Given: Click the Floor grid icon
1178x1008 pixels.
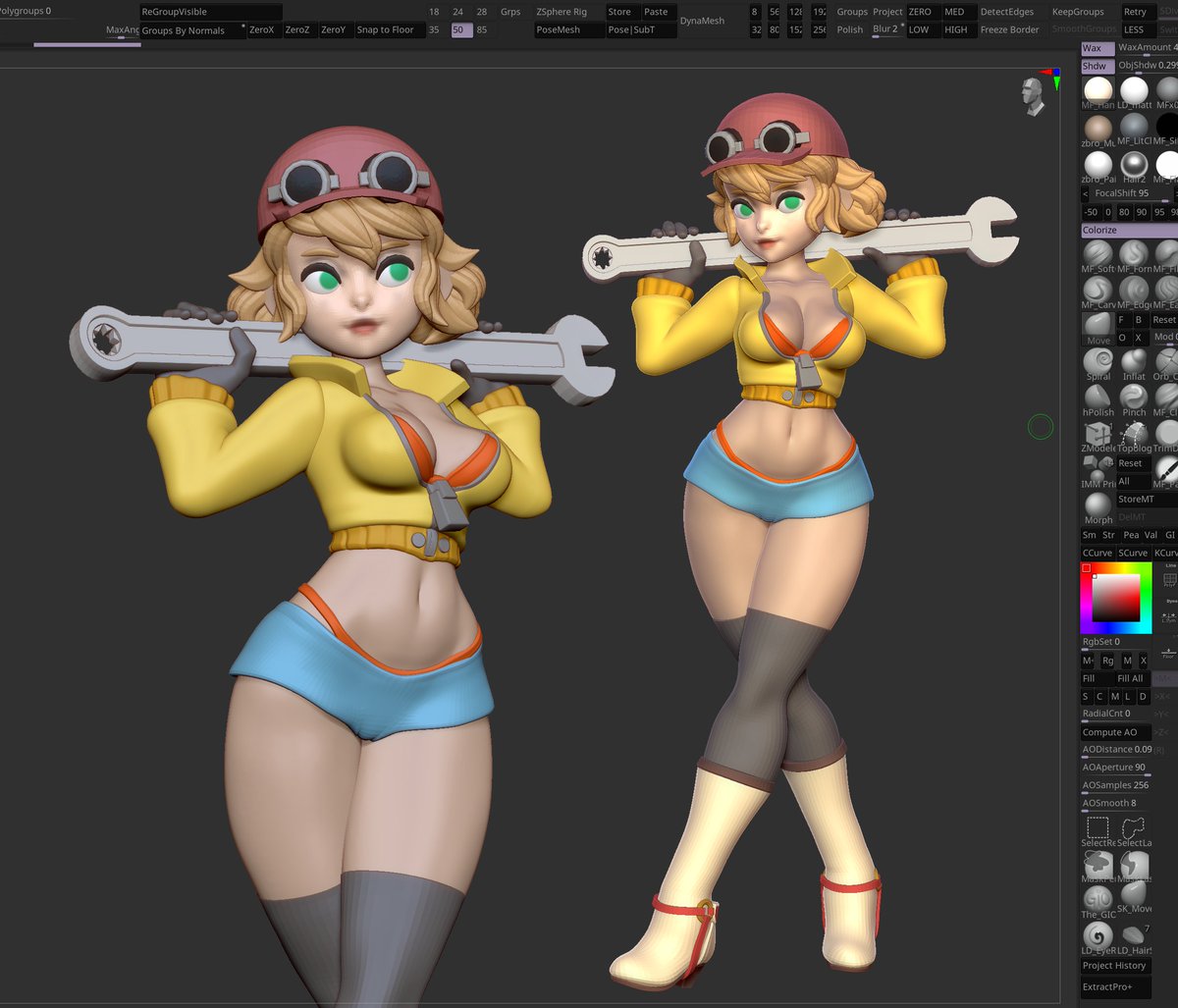Looking at the screenshot, I should [1168, 654].
